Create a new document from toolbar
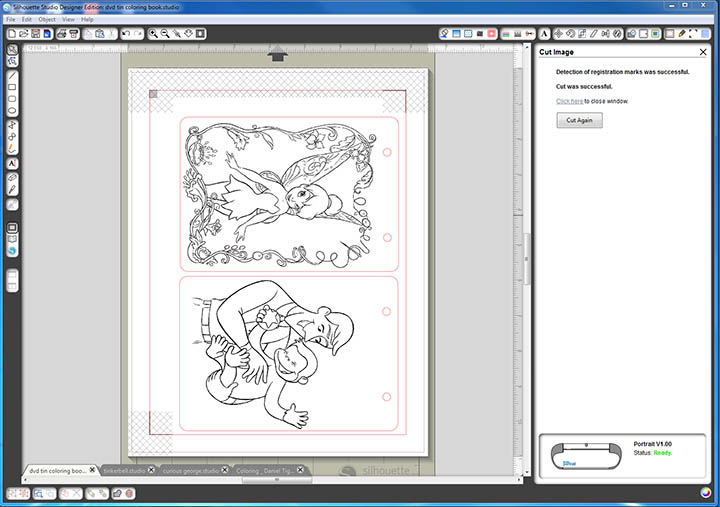720x507 pixels. (12, 34)
